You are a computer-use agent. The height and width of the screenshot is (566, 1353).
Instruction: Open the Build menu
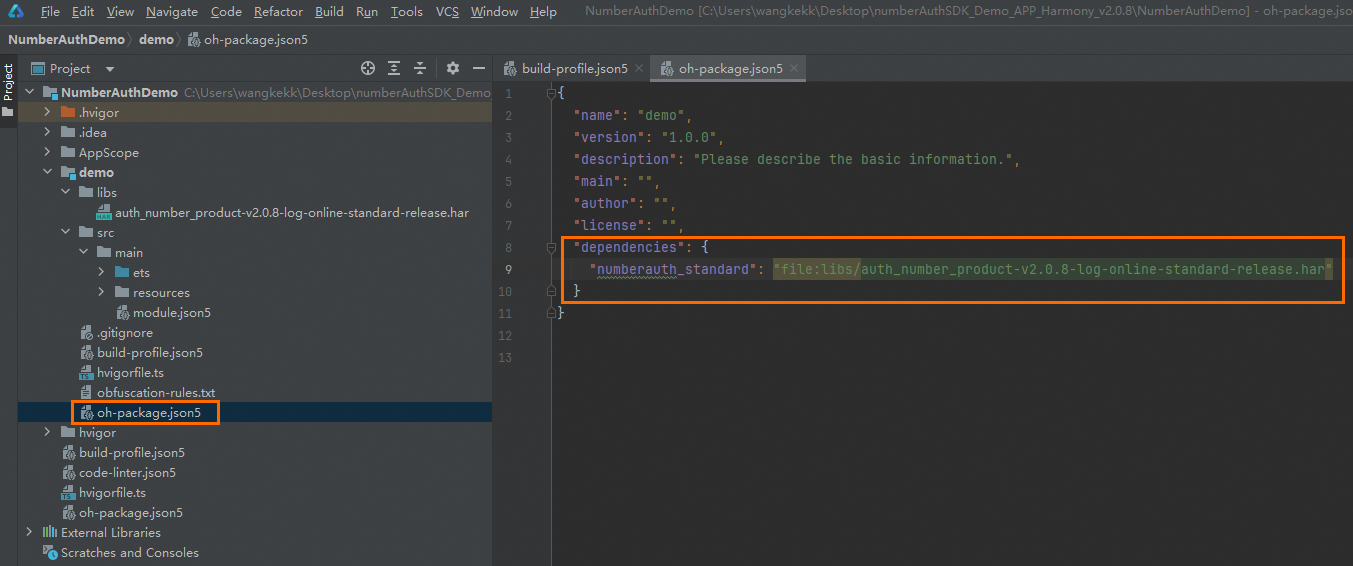pos(329,12)
